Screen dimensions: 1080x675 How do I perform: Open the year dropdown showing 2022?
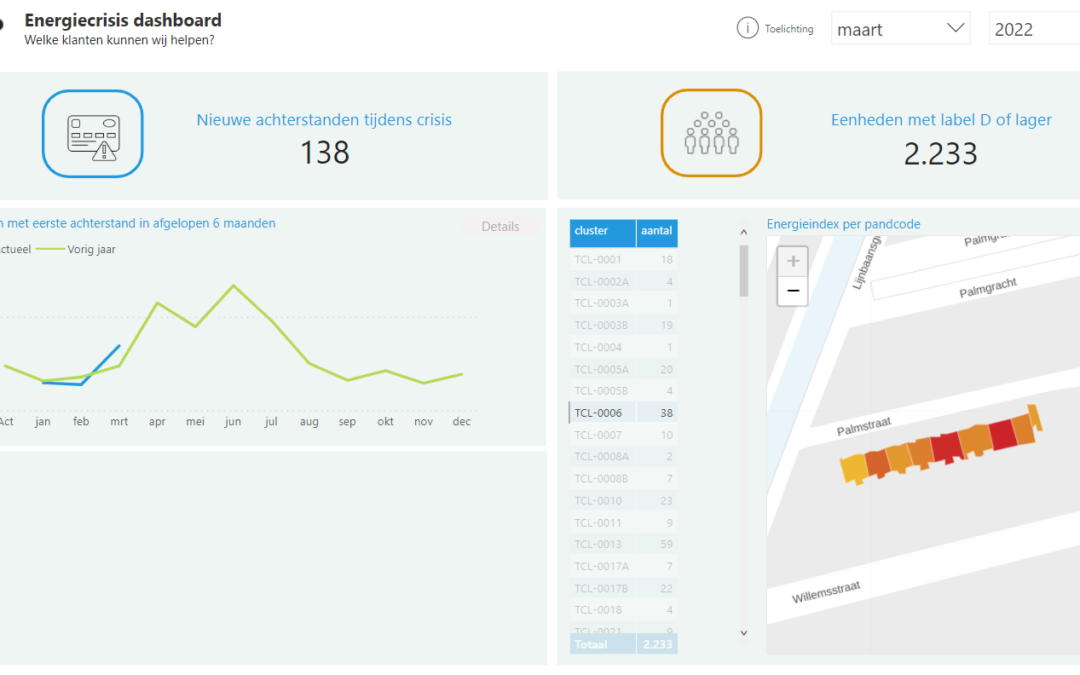click(1033, 29)
